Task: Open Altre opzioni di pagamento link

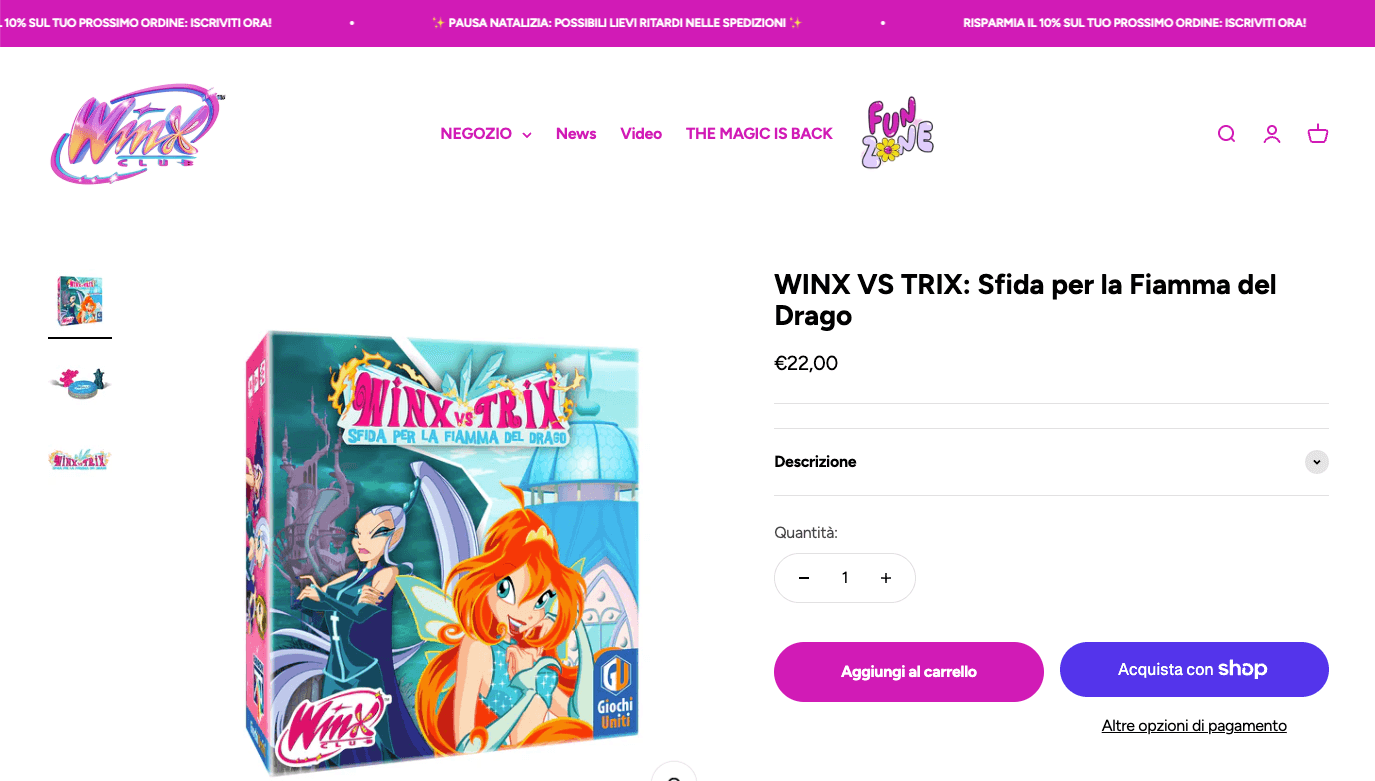Action: (1194, 726)
